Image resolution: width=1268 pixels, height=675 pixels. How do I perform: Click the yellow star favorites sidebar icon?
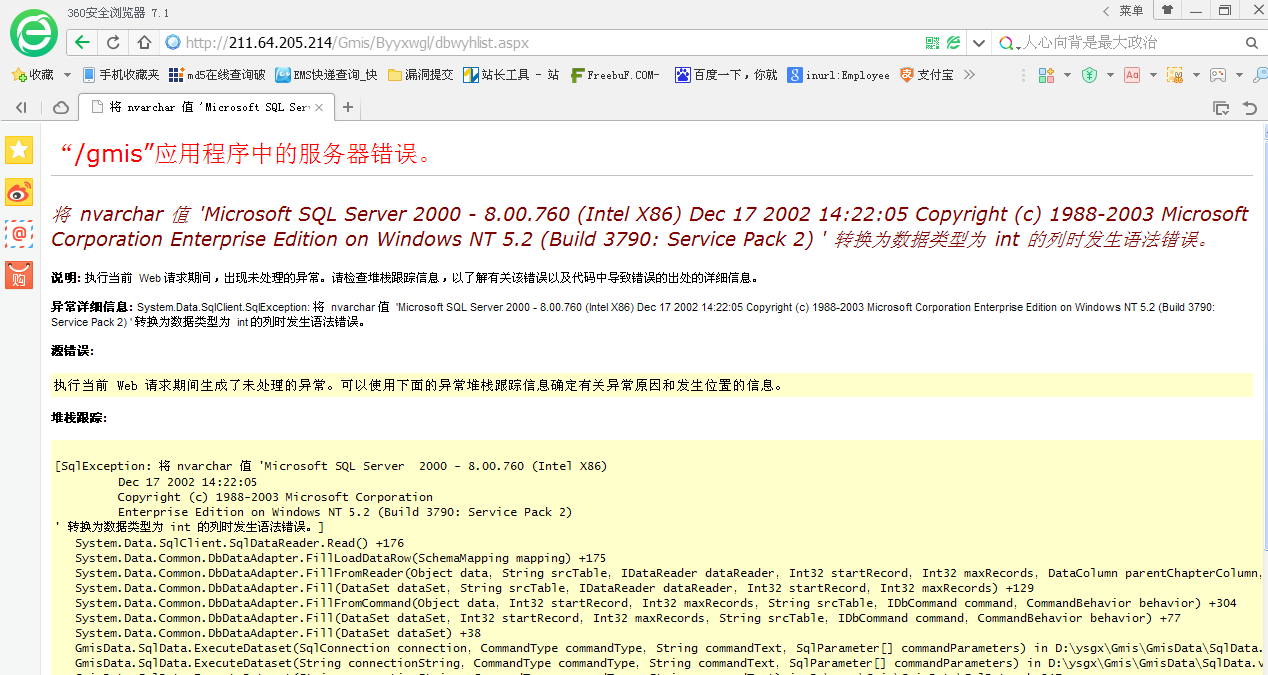(19, 150)
